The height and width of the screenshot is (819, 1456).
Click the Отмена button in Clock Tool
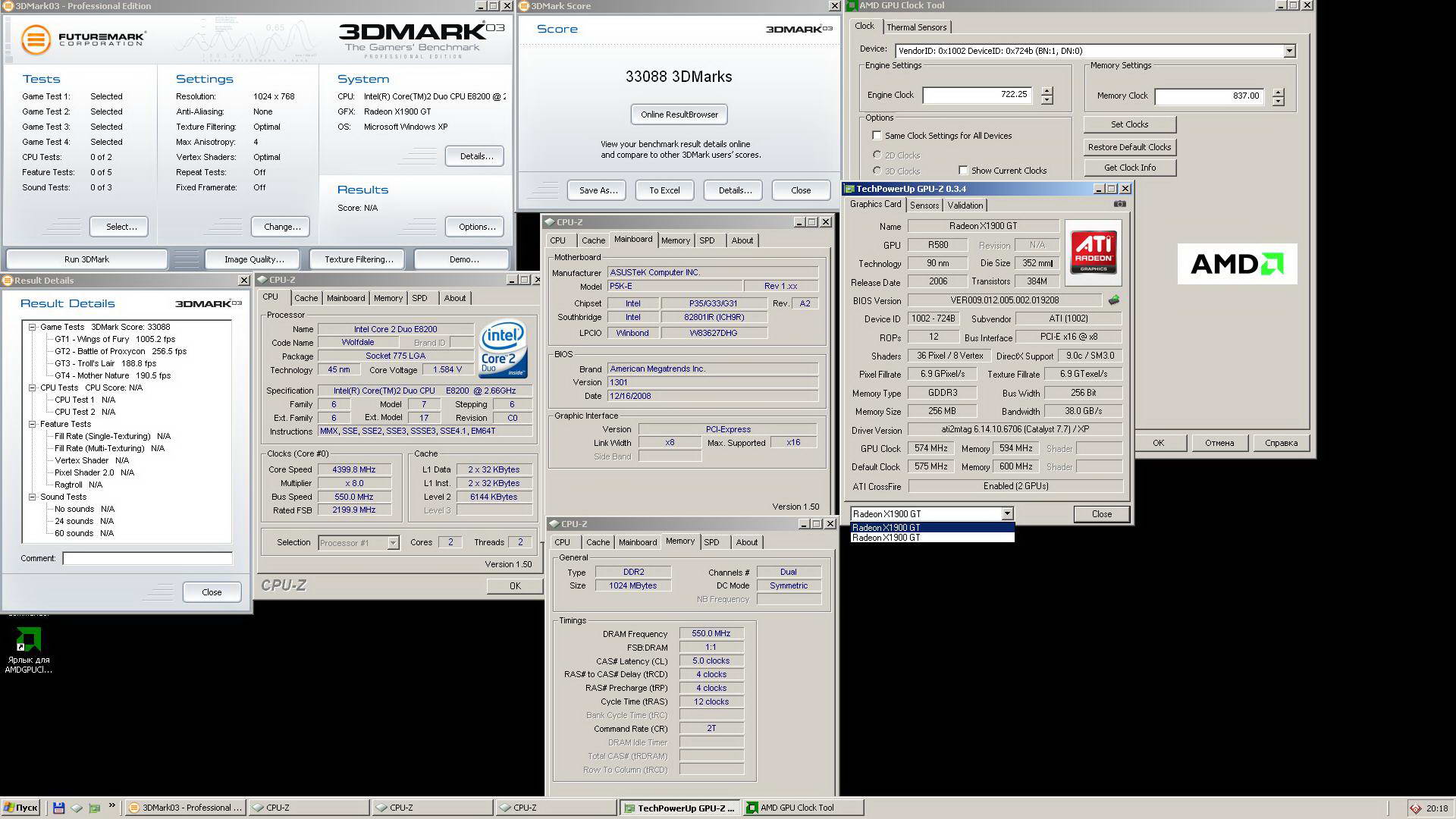[x=1219, y=443]
